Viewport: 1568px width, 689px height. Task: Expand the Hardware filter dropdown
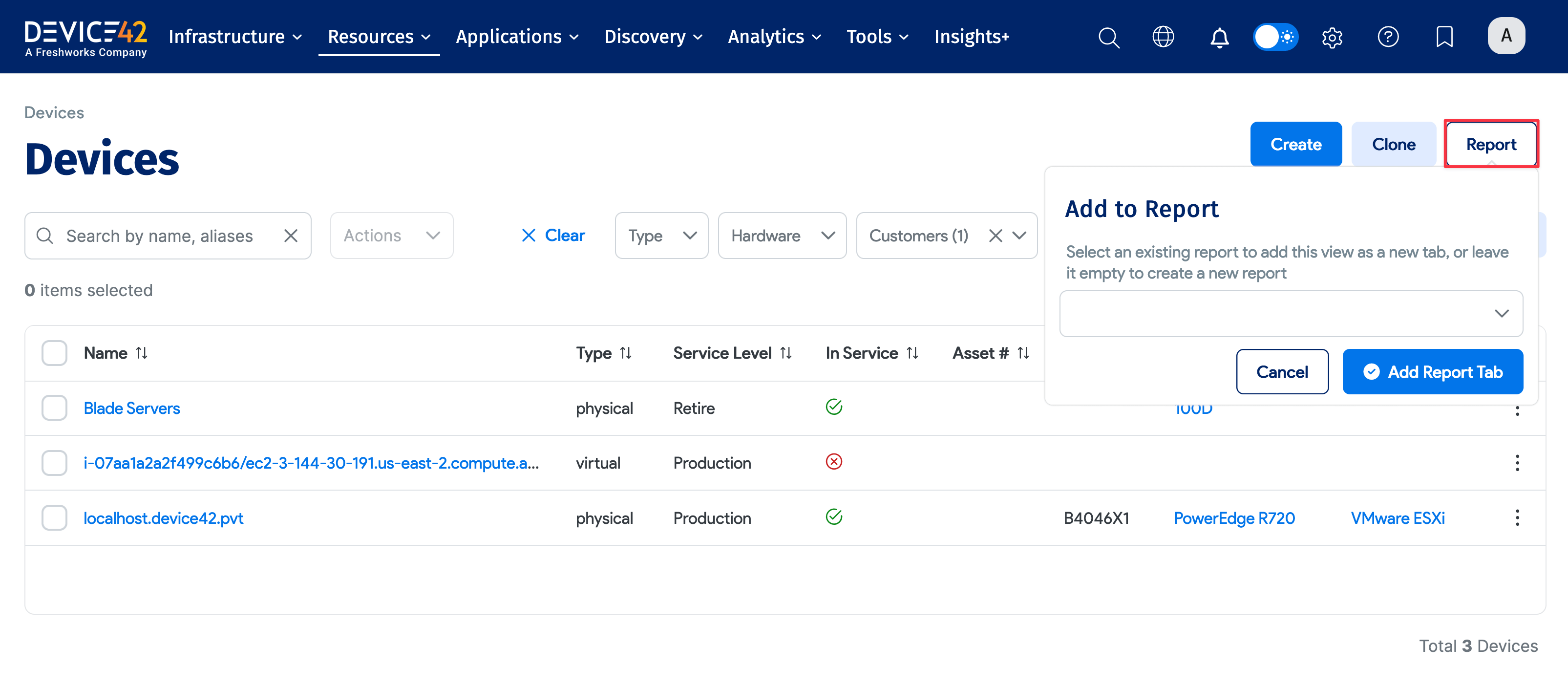click(782, 236)
